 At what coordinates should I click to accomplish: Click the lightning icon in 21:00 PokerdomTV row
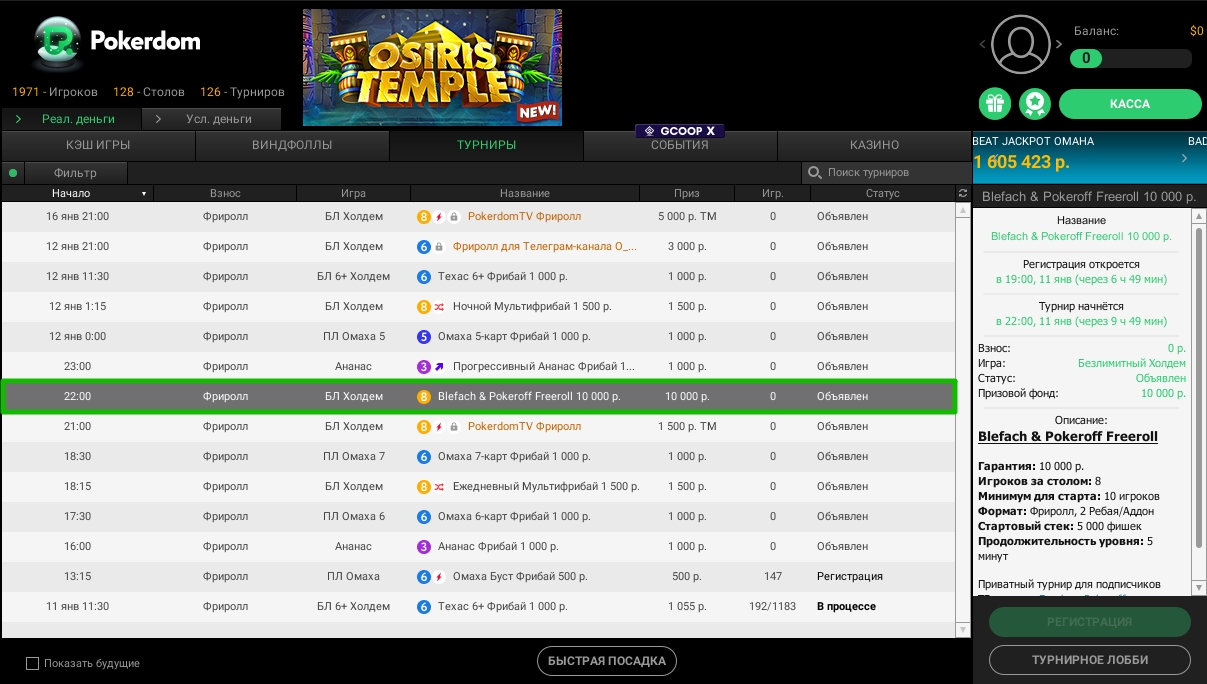(x=438, y=426)
